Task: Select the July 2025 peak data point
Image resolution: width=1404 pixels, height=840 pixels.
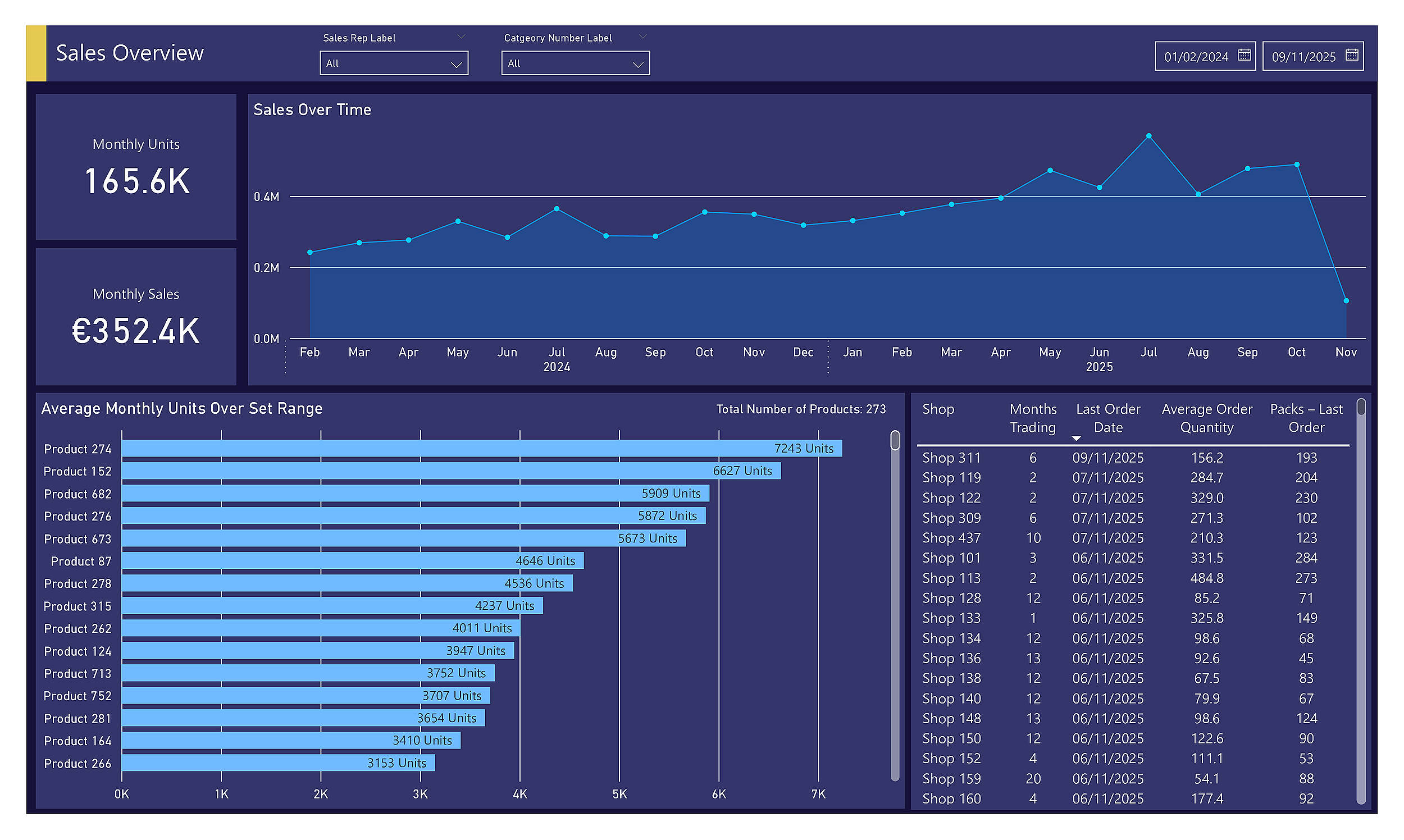Action: point(1148,136)
